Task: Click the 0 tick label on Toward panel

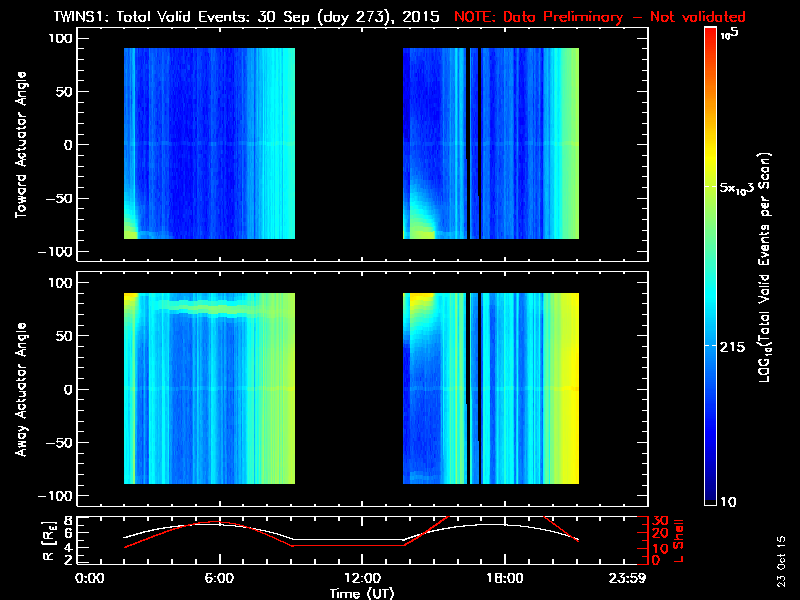Action: pos(68,145)
